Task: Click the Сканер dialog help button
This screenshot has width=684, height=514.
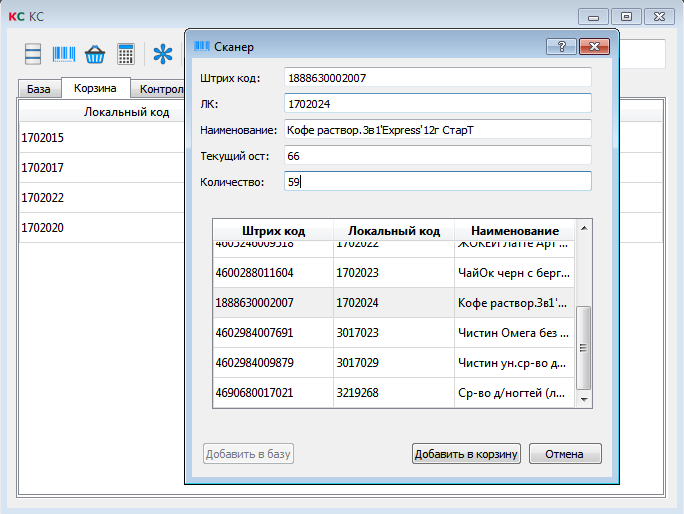Action: point(561,46)
